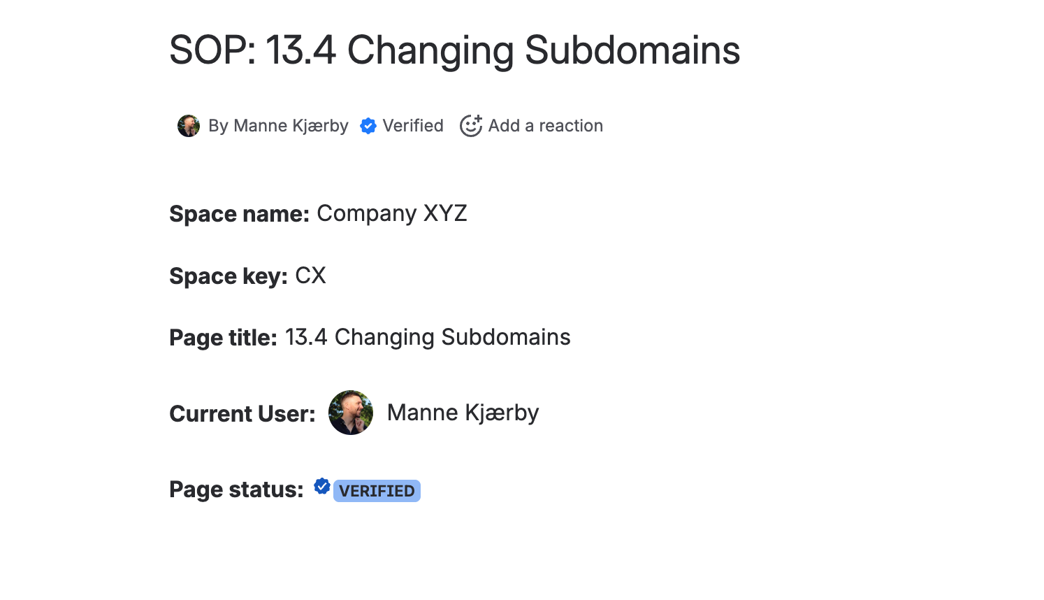The image size is (1044, 600).
Task: Click the check icon beside Page status
Action: click(x=322, y=487)
